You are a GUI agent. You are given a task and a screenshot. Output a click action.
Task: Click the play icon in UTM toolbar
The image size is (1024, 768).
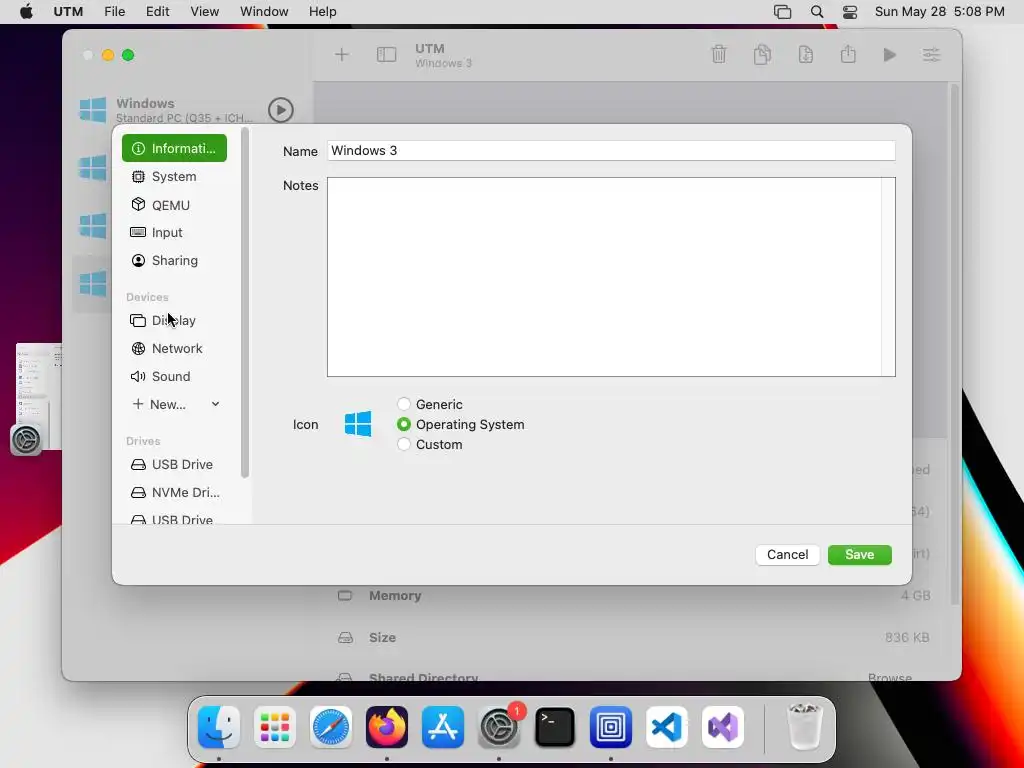889,55
